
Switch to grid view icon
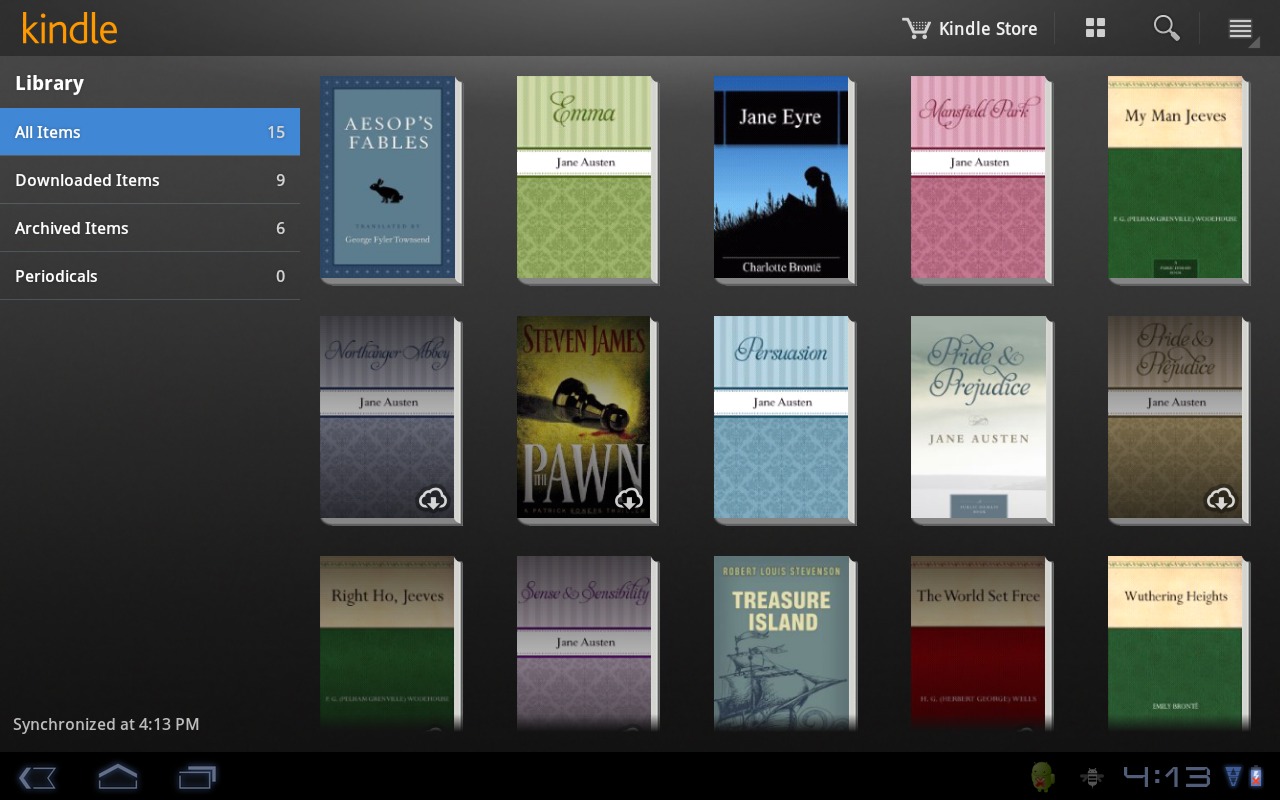pos(1096,28)
